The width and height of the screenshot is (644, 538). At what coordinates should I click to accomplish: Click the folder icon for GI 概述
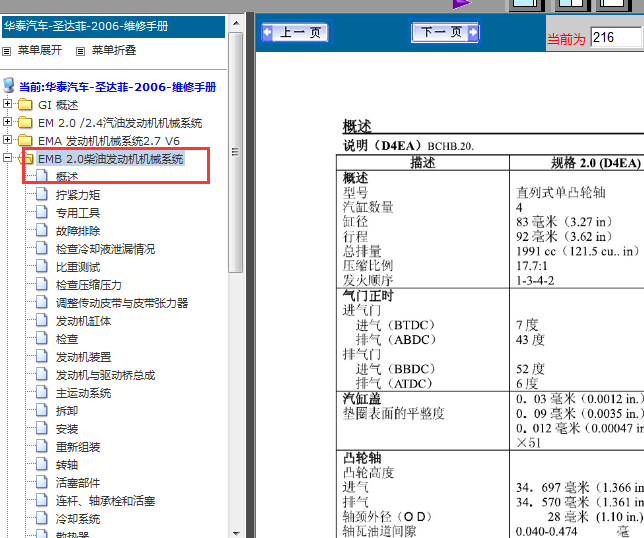pos(25,105)
